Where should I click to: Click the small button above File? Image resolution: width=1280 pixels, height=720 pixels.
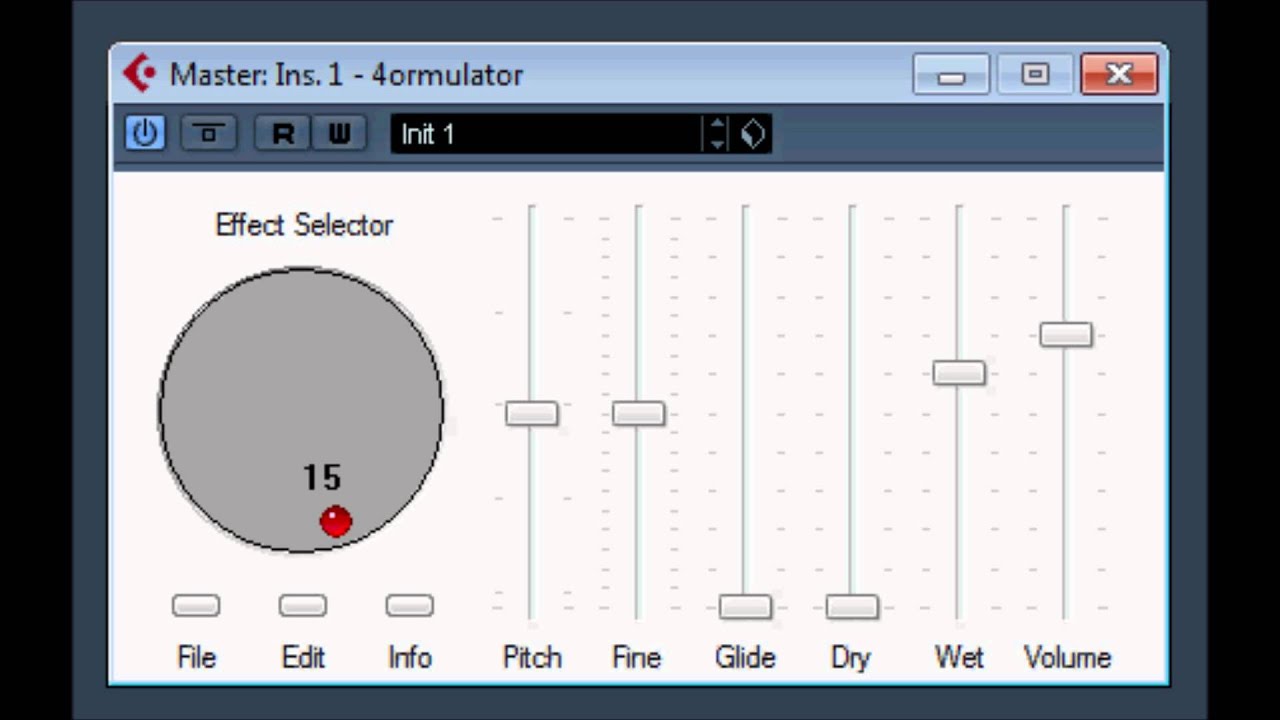click(196, 605)
